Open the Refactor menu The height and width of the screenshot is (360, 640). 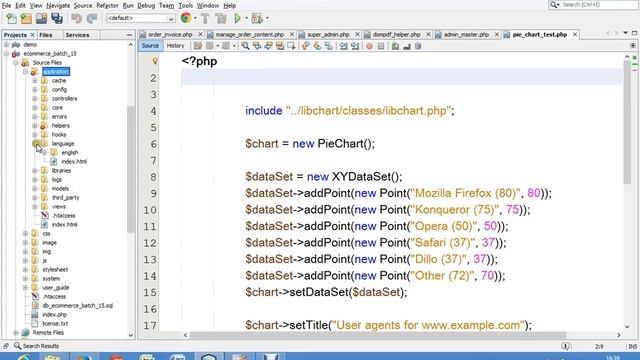[x=107, y=5]
